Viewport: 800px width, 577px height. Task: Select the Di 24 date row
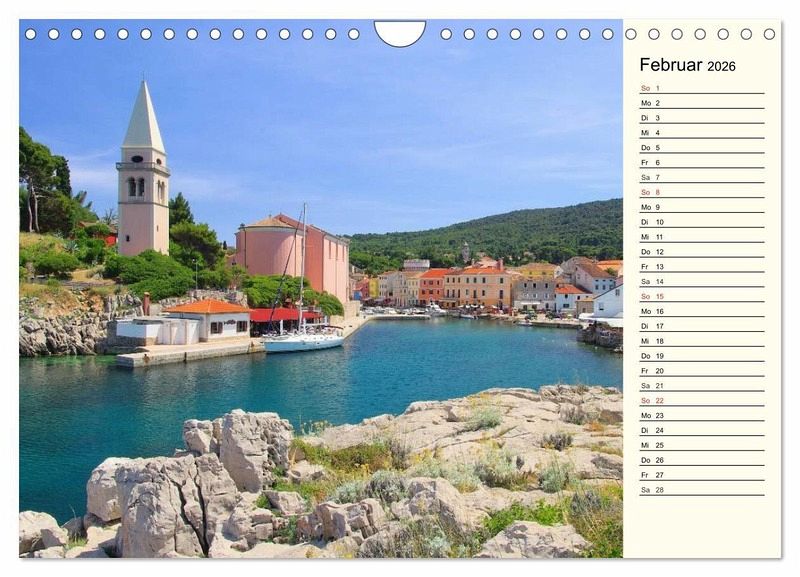tap(702, 431)
